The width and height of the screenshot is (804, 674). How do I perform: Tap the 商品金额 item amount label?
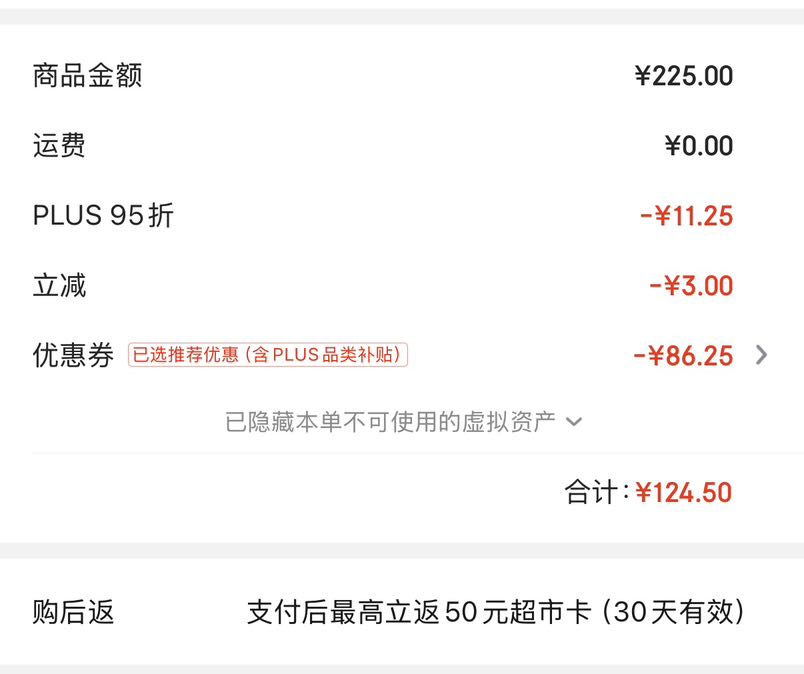[87, 75]
